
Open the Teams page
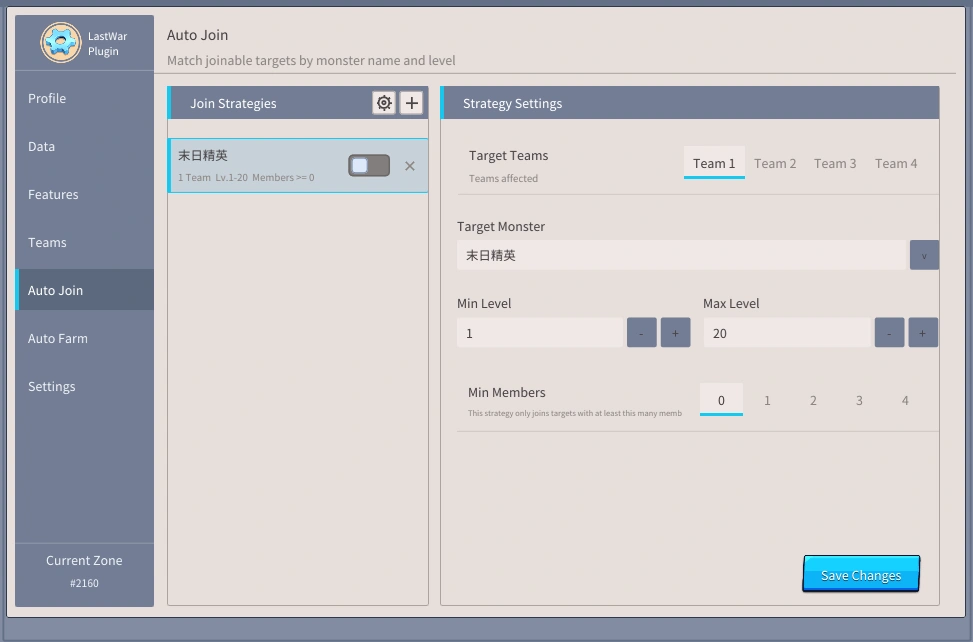84,242
